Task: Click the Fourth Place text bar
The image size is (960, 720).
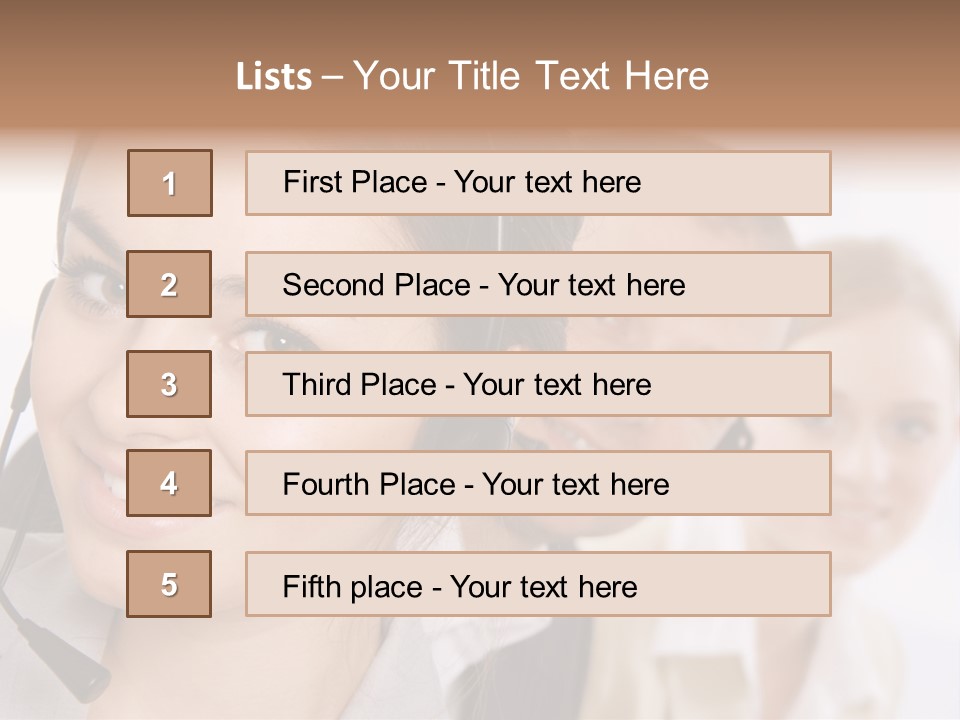Action: pyautogui.click(x=538, y=483)
